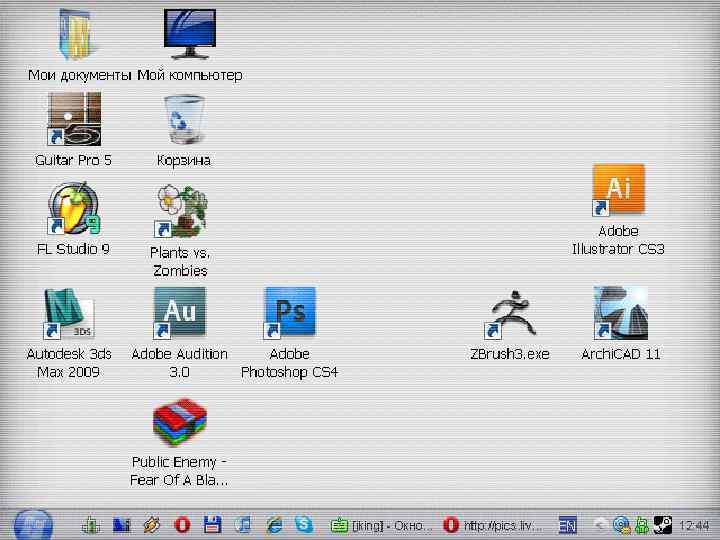Click the blue disc tray icon
Image resolution: width=720 pixels, height=540 pixels.
pyautogui.click(x=621, y=525)
